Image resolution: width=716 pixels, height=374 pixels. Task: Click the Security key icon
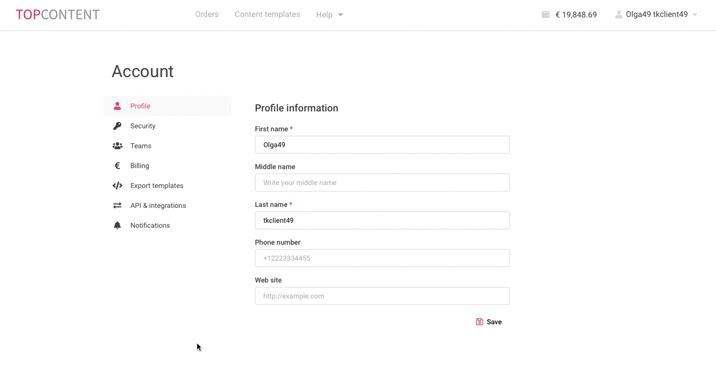pos(117,126)
